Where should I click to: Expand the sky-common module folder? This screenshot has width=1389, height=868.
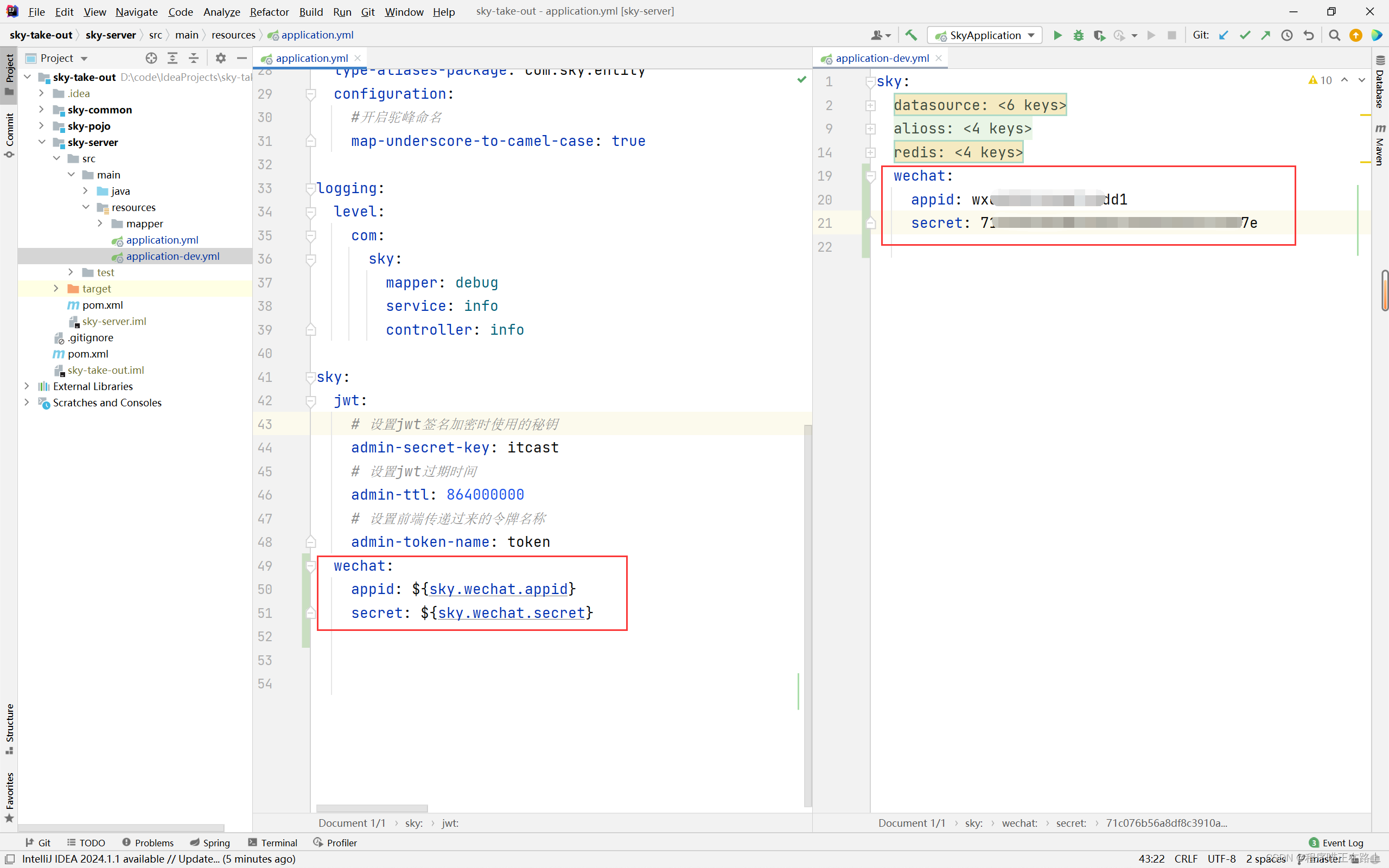point(41,109)
